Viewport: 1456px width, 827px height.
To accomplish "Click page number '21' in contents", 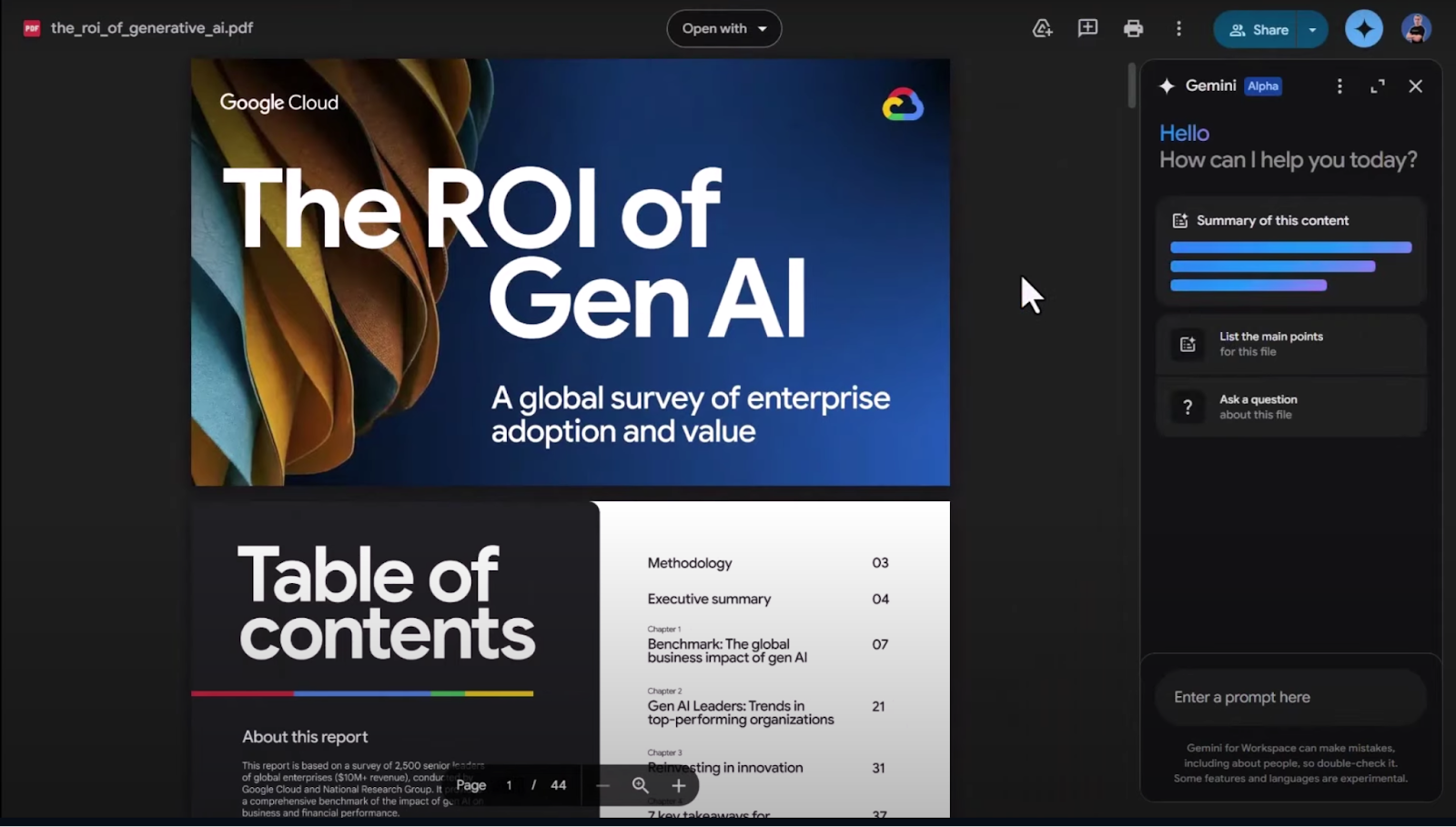I will coord(878,706).
